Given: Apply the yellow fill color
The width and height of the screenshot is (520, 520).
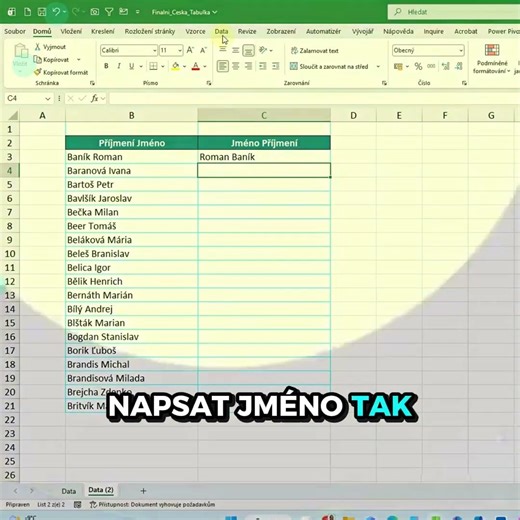Looking at the screenshot, I should pos(176,66).
